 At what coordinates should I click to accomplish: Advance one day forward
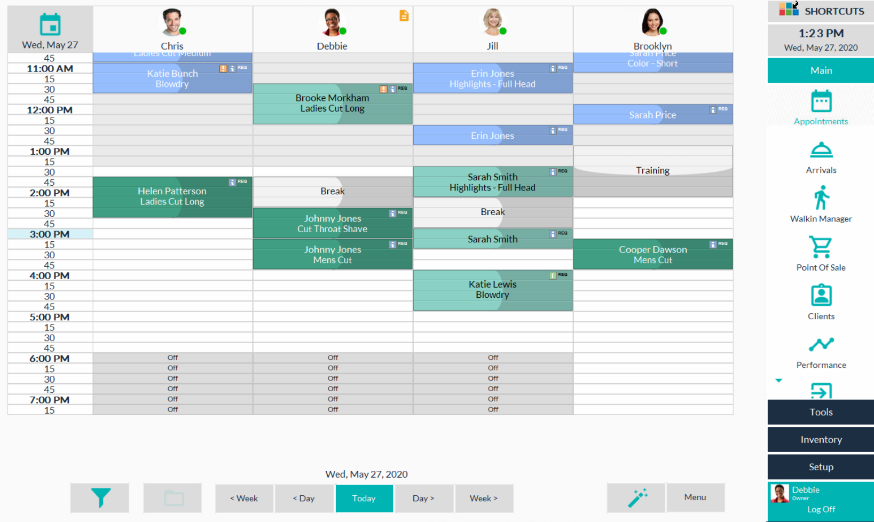tap(424, 498)
